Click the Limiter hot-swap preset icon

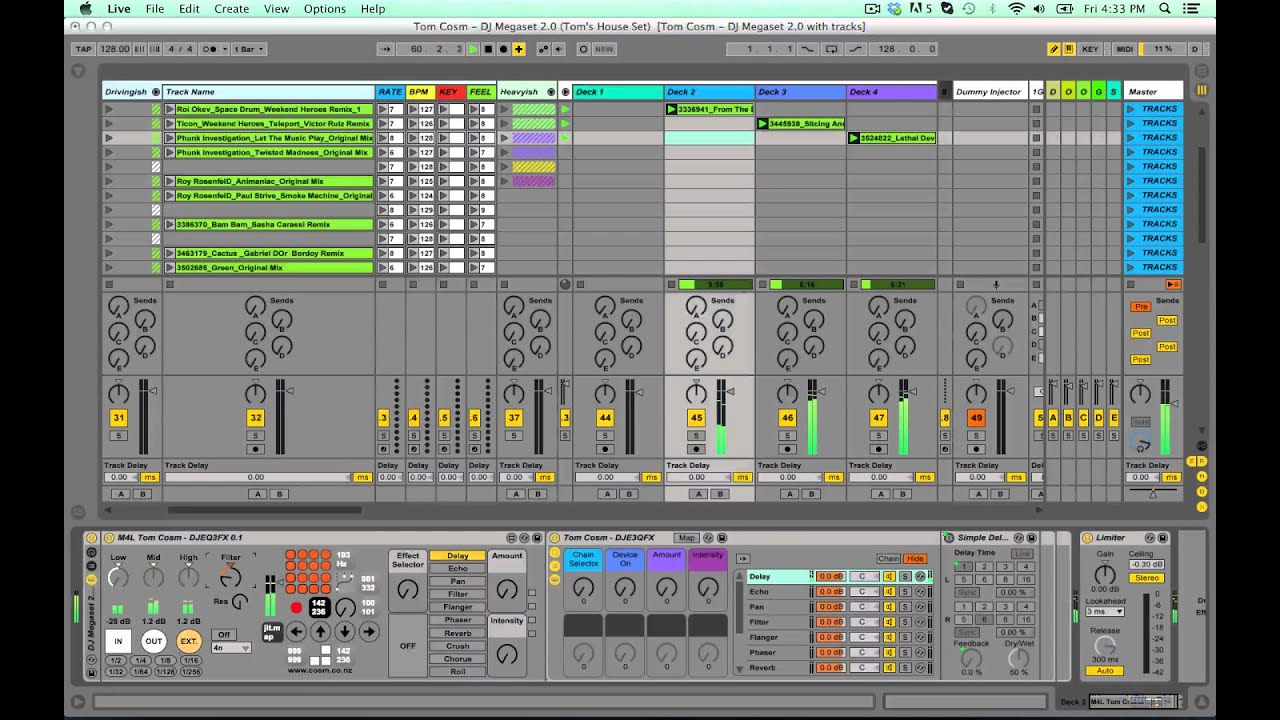tap(1149, 538)
